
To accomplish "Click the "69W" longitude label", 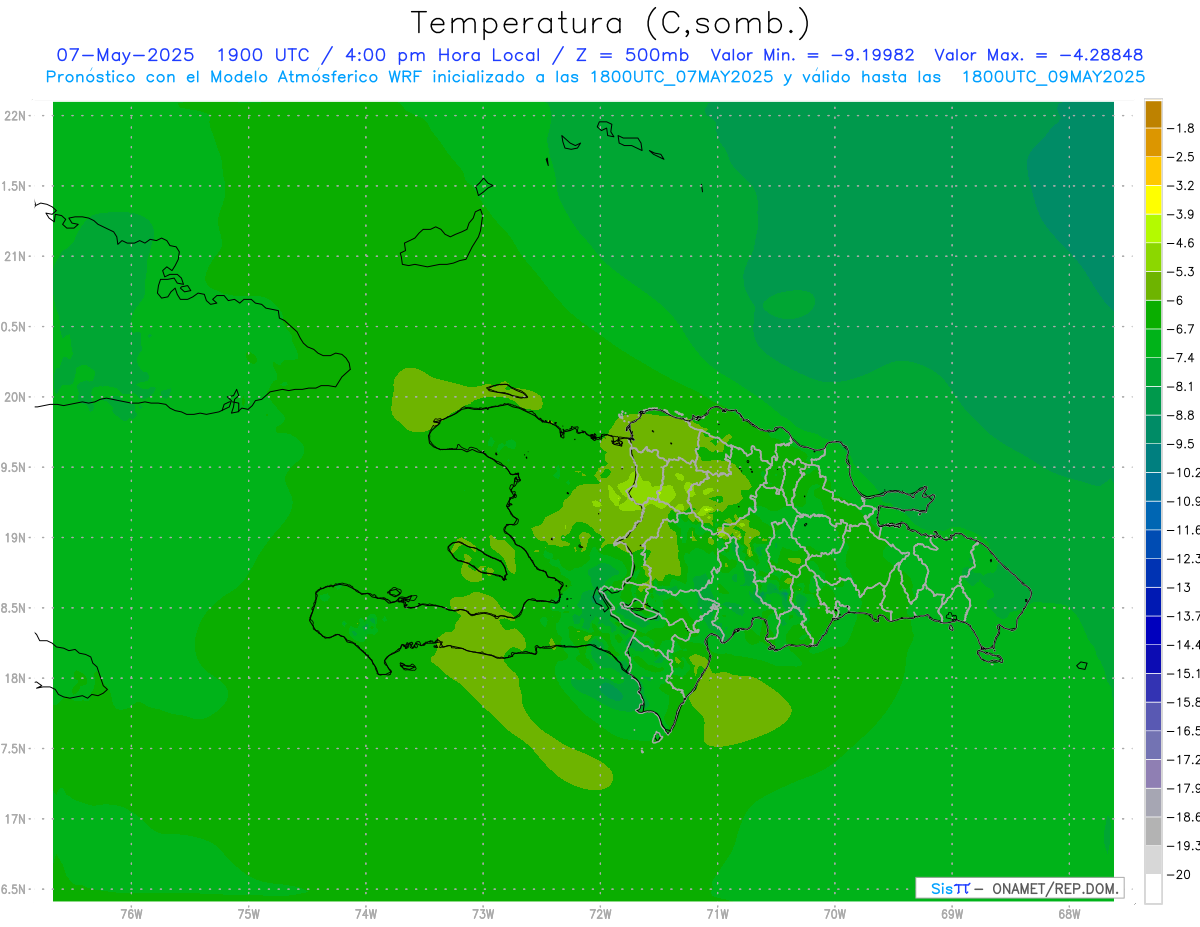I will coord(952,914).
